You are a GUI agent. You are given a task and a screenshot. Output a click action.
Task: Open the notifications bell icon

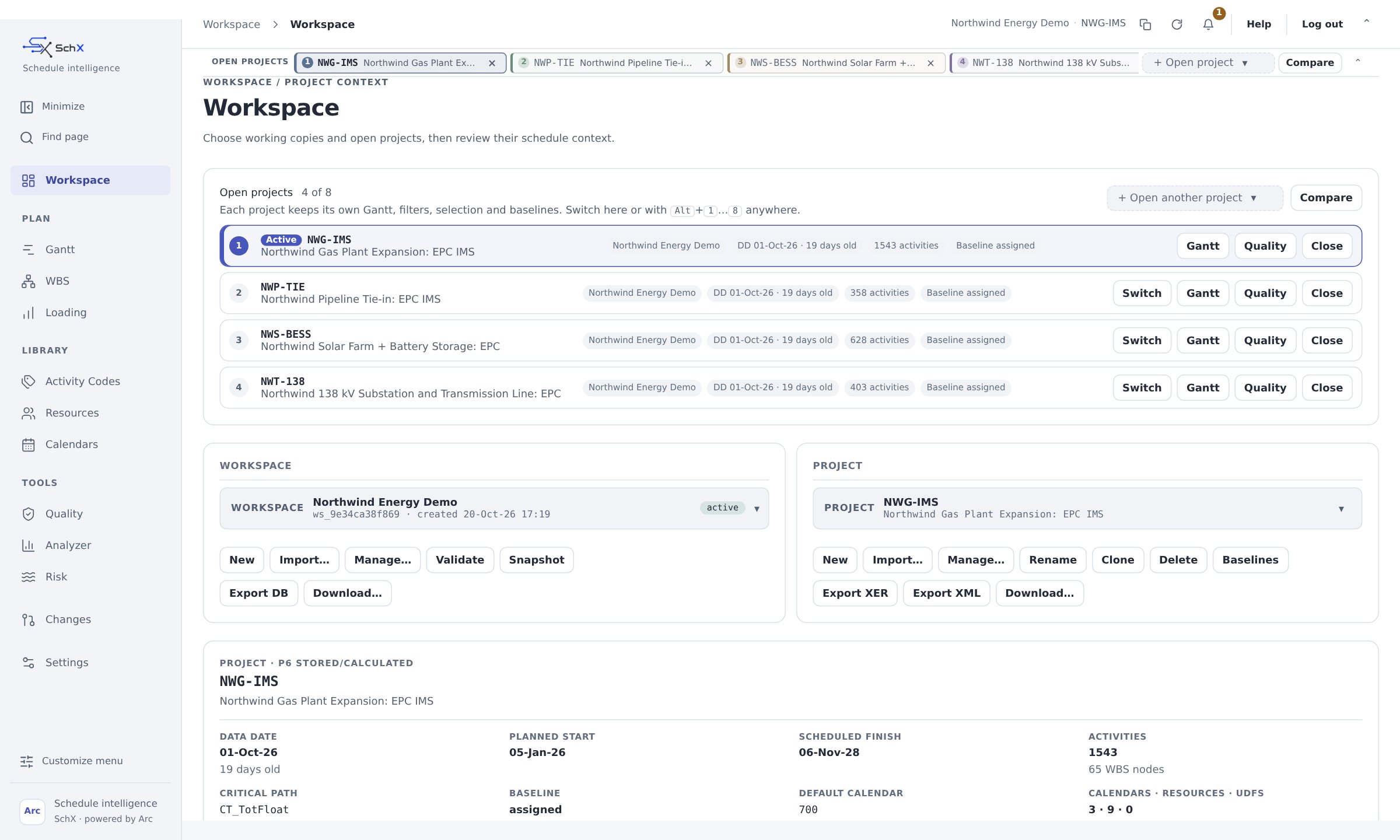(x=1208, y=24)
